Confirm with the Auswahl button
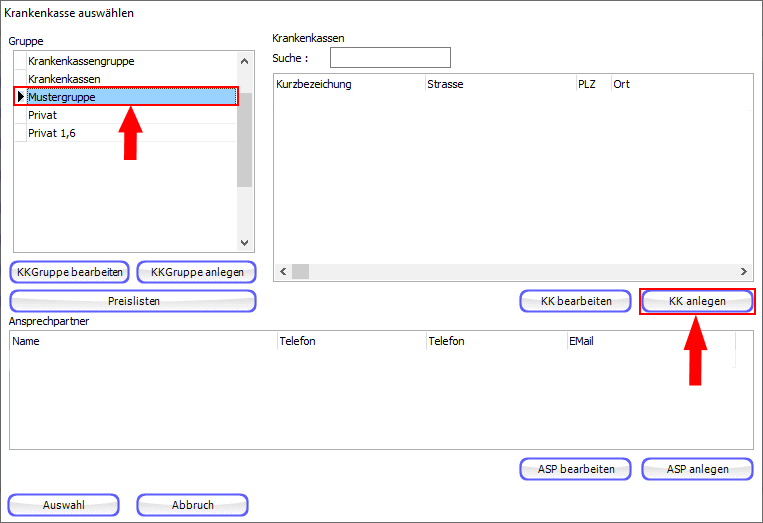 coord(64,505)
